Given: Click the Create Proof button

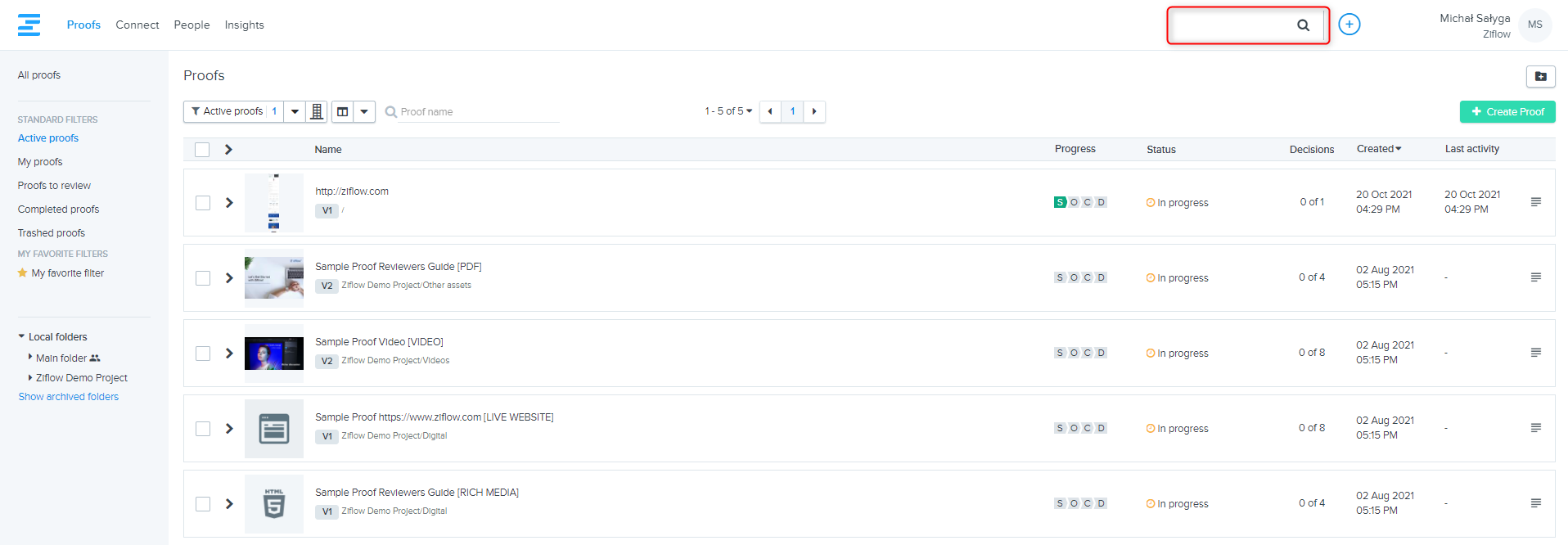Looking at the screenshot, I should pos(1507,111).
